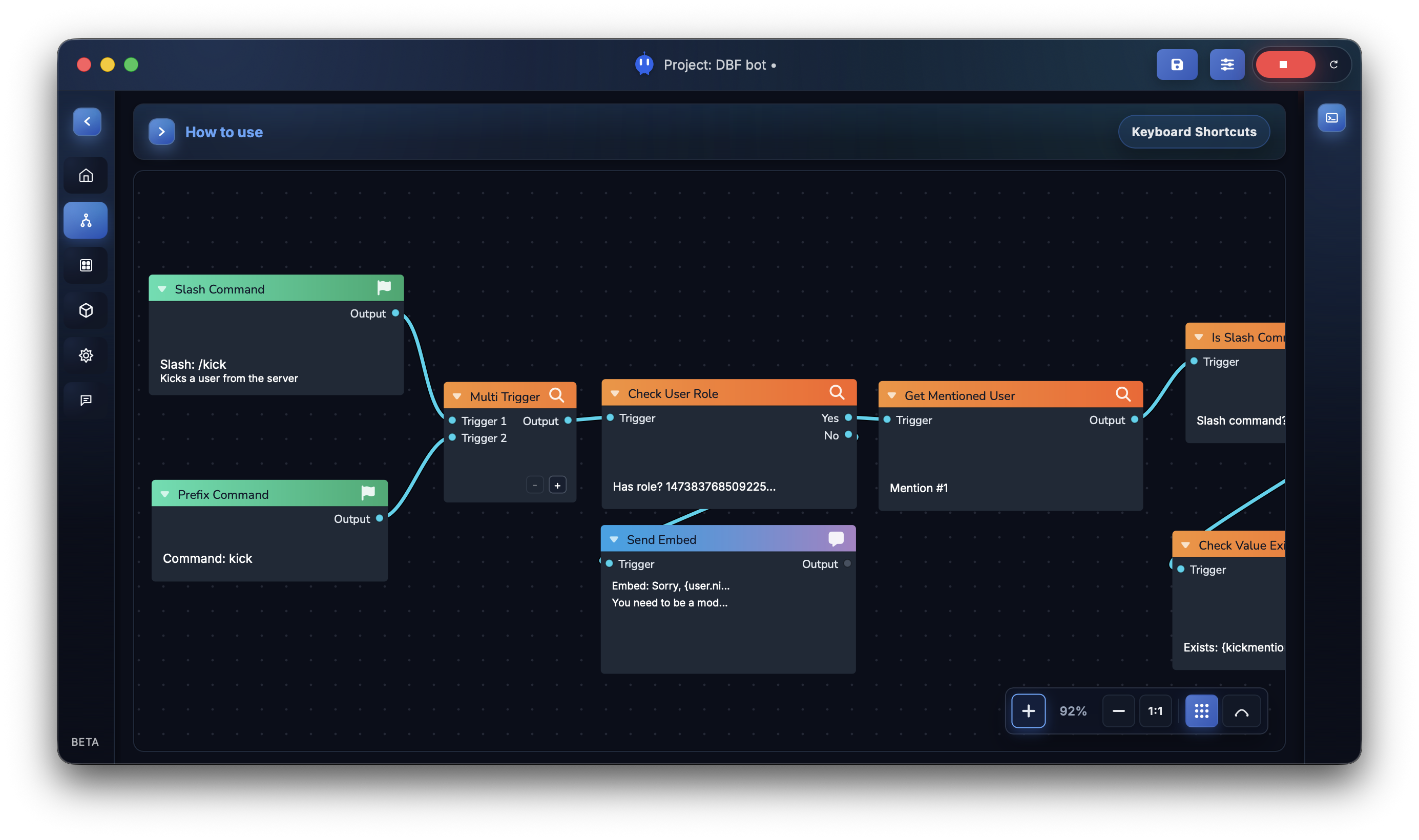Reload the bot with the refresh icon

1334,65
